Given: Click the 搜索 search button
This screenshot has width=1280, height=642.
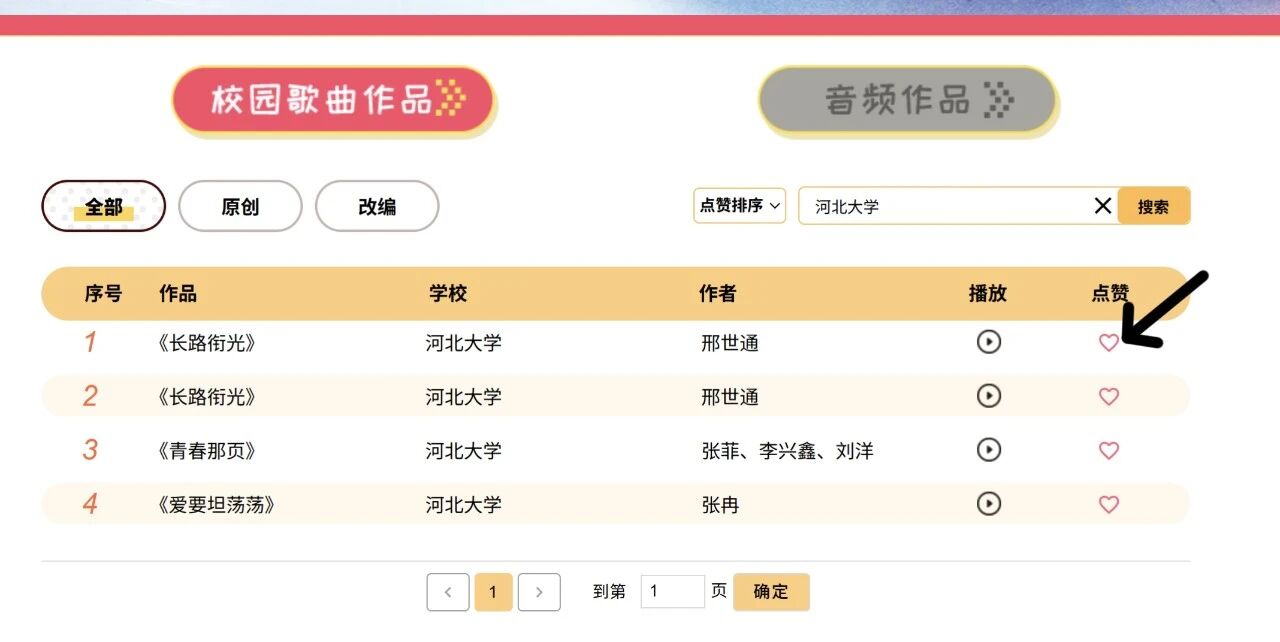Looking at the screenshot, I should (1153, 207).
